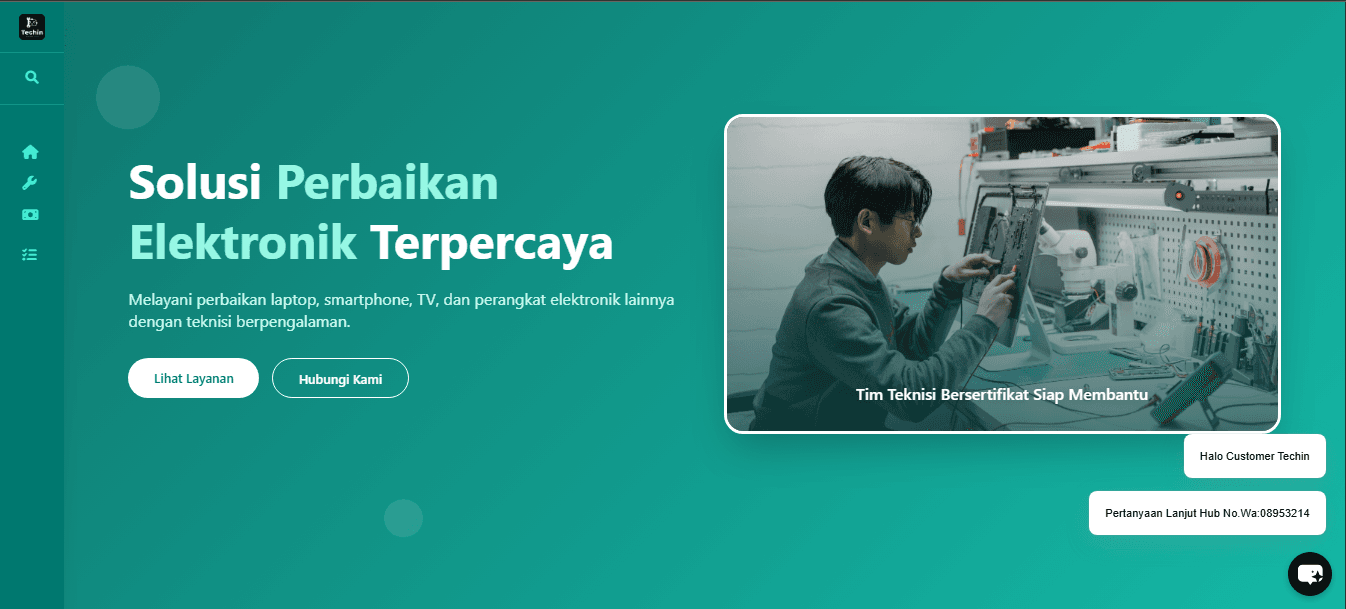Click the checklist tasks icon
The height and width of the screenshot is (609, 1346).
pos(30,255)
